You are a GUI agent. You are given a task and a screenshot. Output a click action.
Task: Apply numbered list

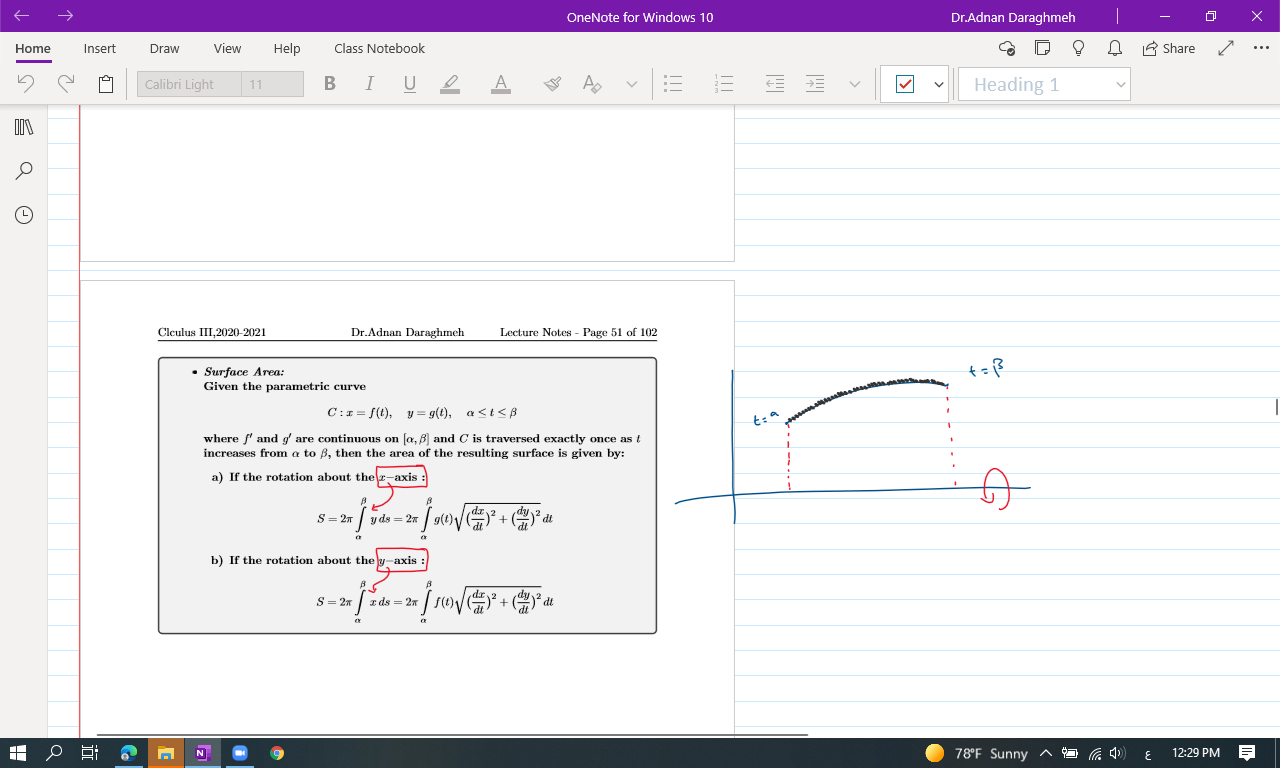click(725, 84)
